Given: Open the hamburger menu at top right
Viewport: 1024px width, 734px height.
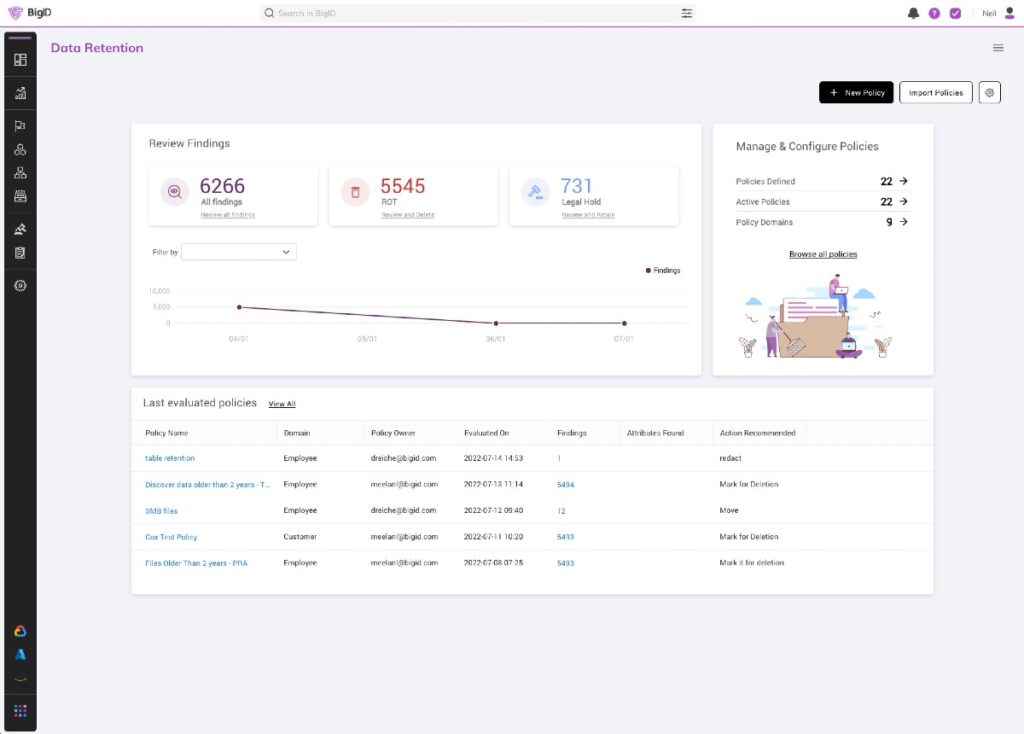Looking at the screenshot, I should tap(998, 48).
